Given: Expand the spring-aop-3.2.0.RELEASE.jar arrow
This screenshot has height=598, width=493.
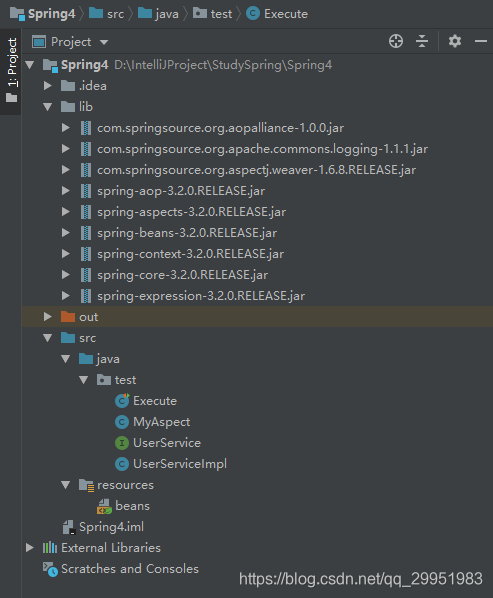Looking at the screenshot, I should pyautogui.click(x=66, y=191).
